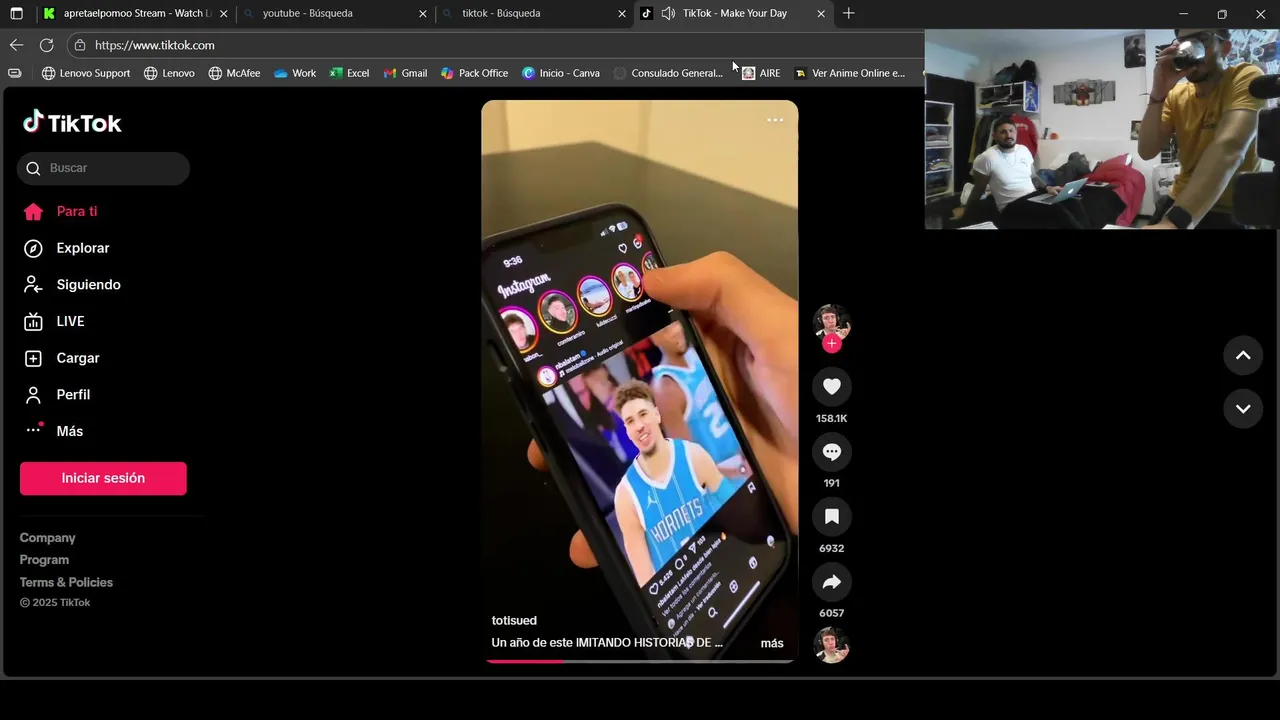Open the comments (191) bubble

tap(831, 452)
